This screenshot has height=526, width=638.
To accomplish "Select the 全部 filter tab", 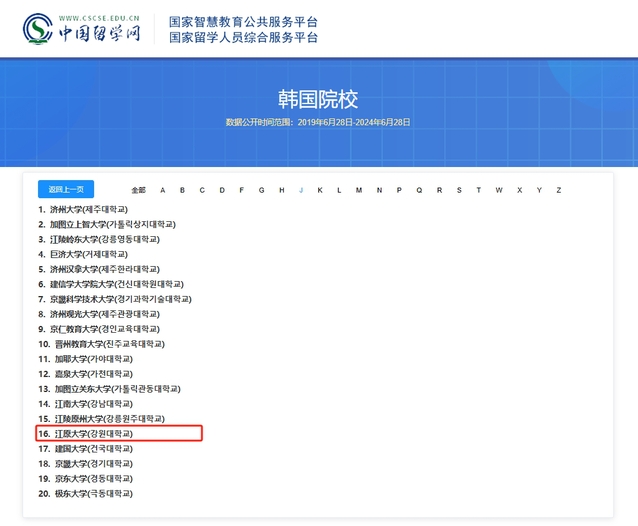I will (x=138, y=190).
